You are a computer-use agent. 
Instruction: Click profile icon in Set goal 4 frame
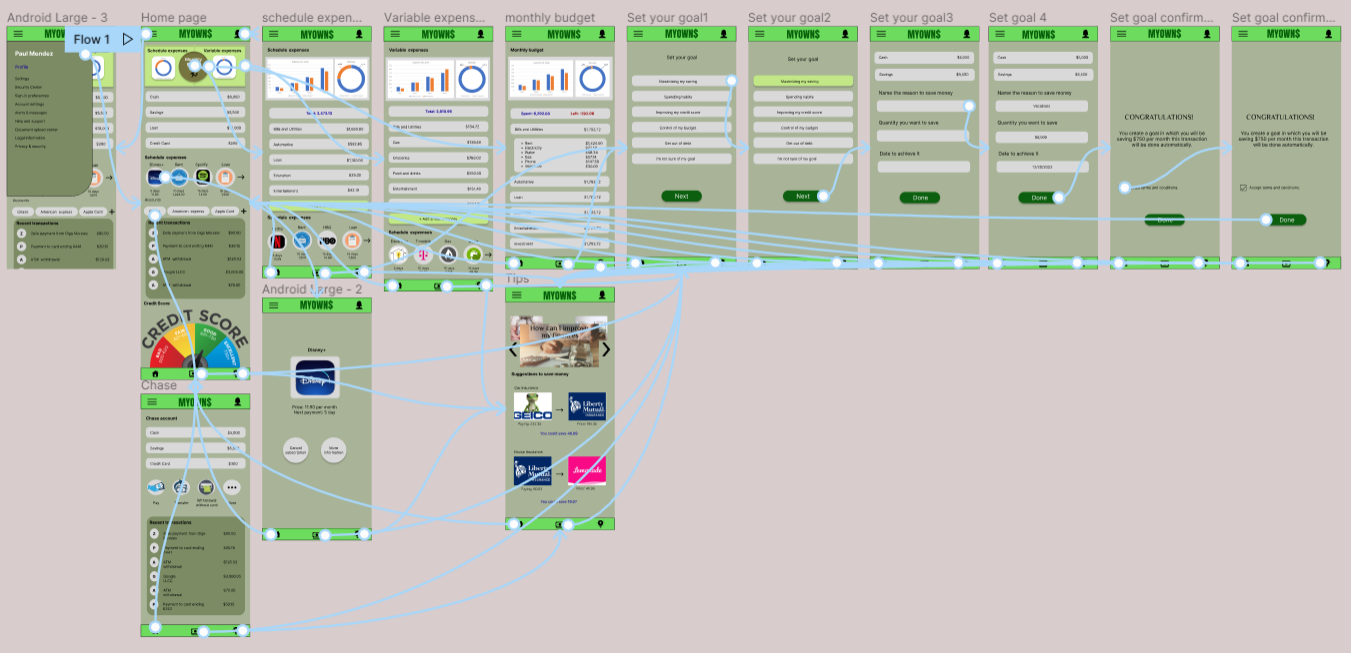[1086, 34]
